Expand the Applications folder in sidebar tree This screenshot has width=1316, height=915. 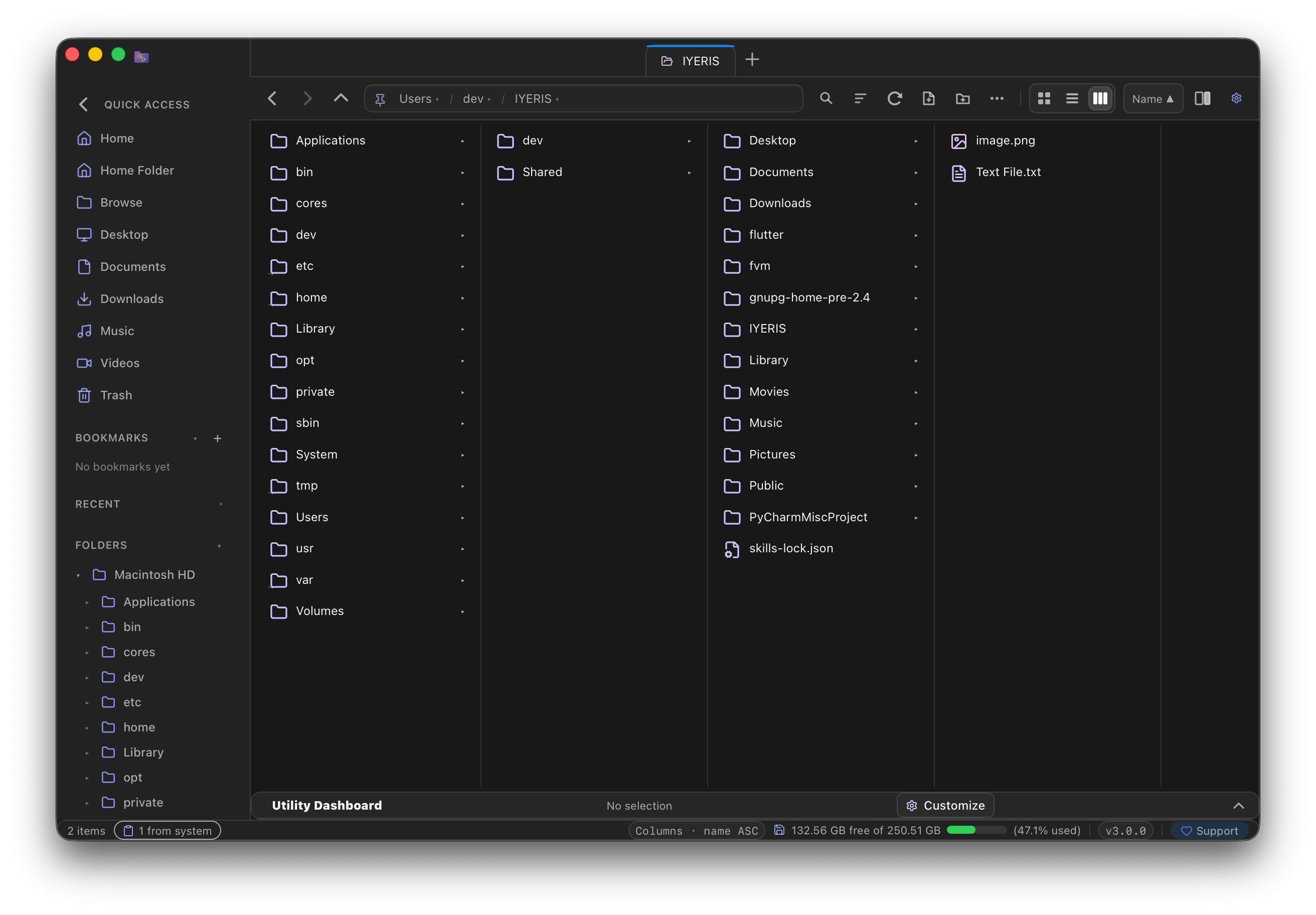[x=87, y=602]
